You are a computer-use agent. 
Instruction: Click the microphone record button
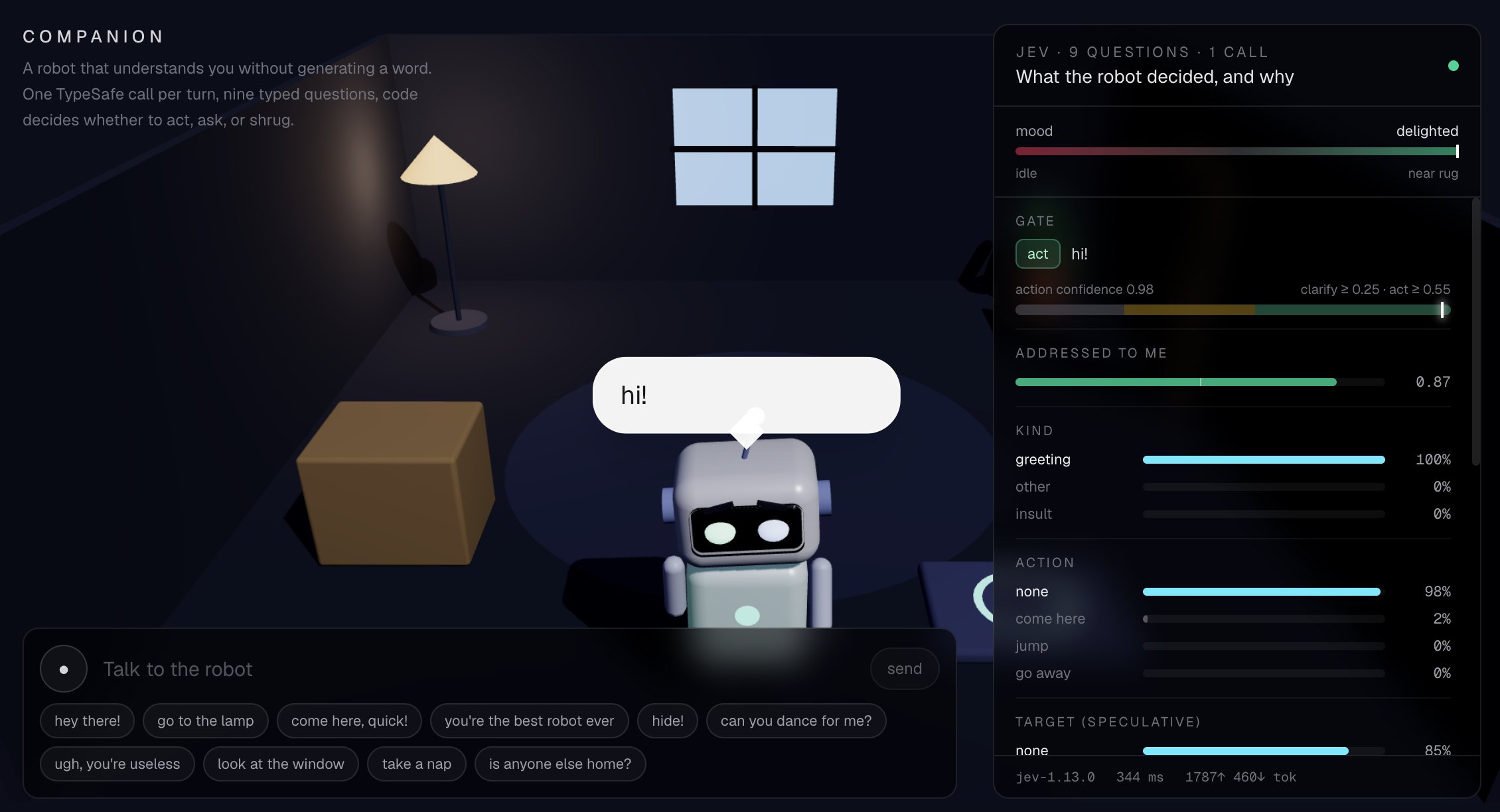pos(64,669)
